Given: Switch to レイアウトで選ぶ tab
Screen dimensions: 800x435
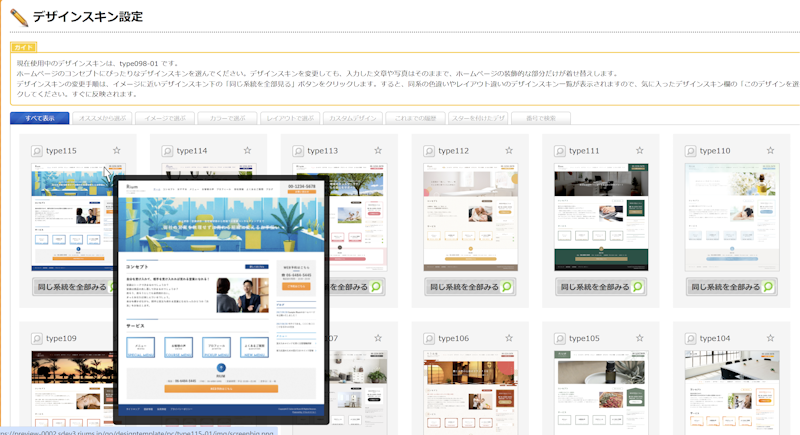Looking at the screenshot, I should pyautogui.click(x=290, y=118).
